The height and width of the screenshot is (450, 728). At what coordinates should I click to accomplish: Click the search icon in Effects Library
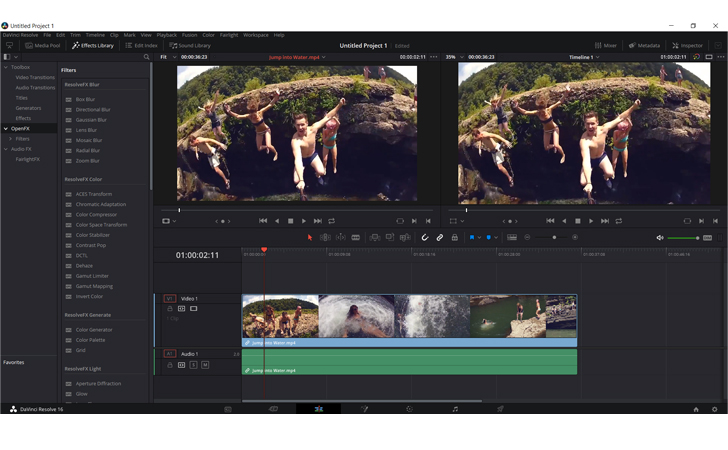(x=146, y=57)
